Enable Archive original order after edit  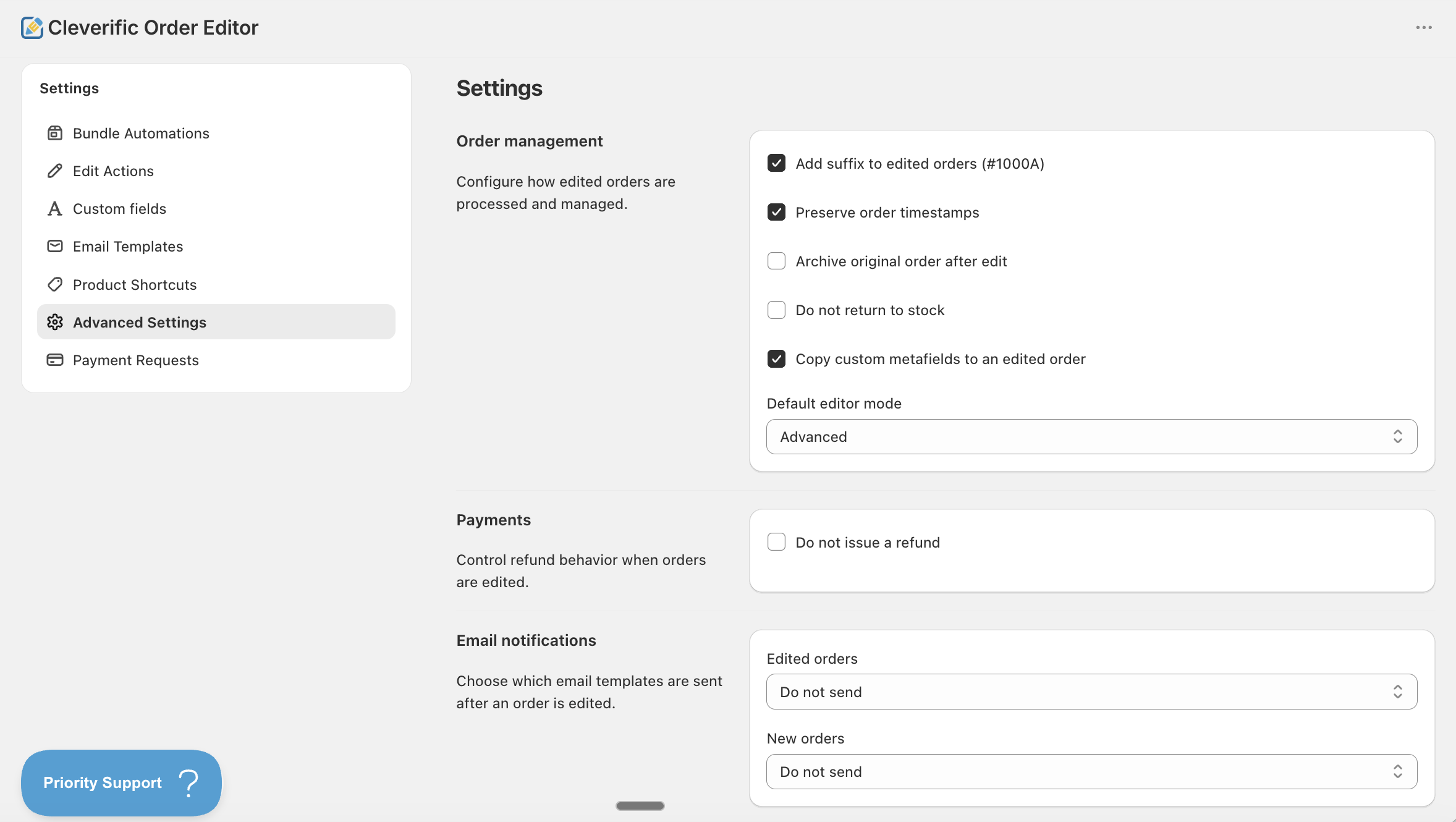tap(776, 261)
